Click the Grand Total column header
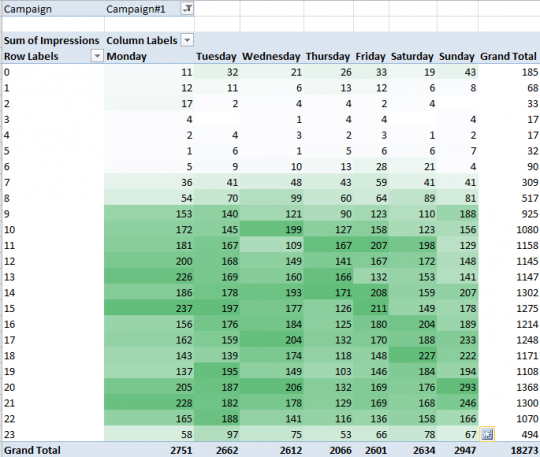Image resolution: width=540 pixels, height=457 pixels. click(x=508, y=56)
